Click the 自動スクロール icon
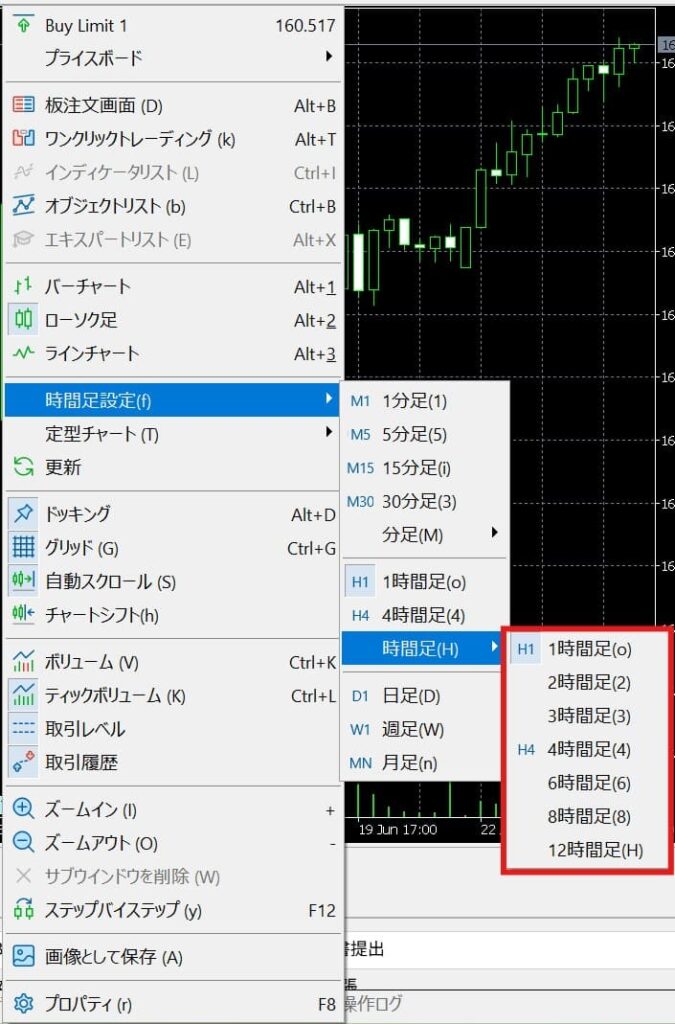Image resolution: width=675 pixels, height=1024 pixels. tap(24, 581)
